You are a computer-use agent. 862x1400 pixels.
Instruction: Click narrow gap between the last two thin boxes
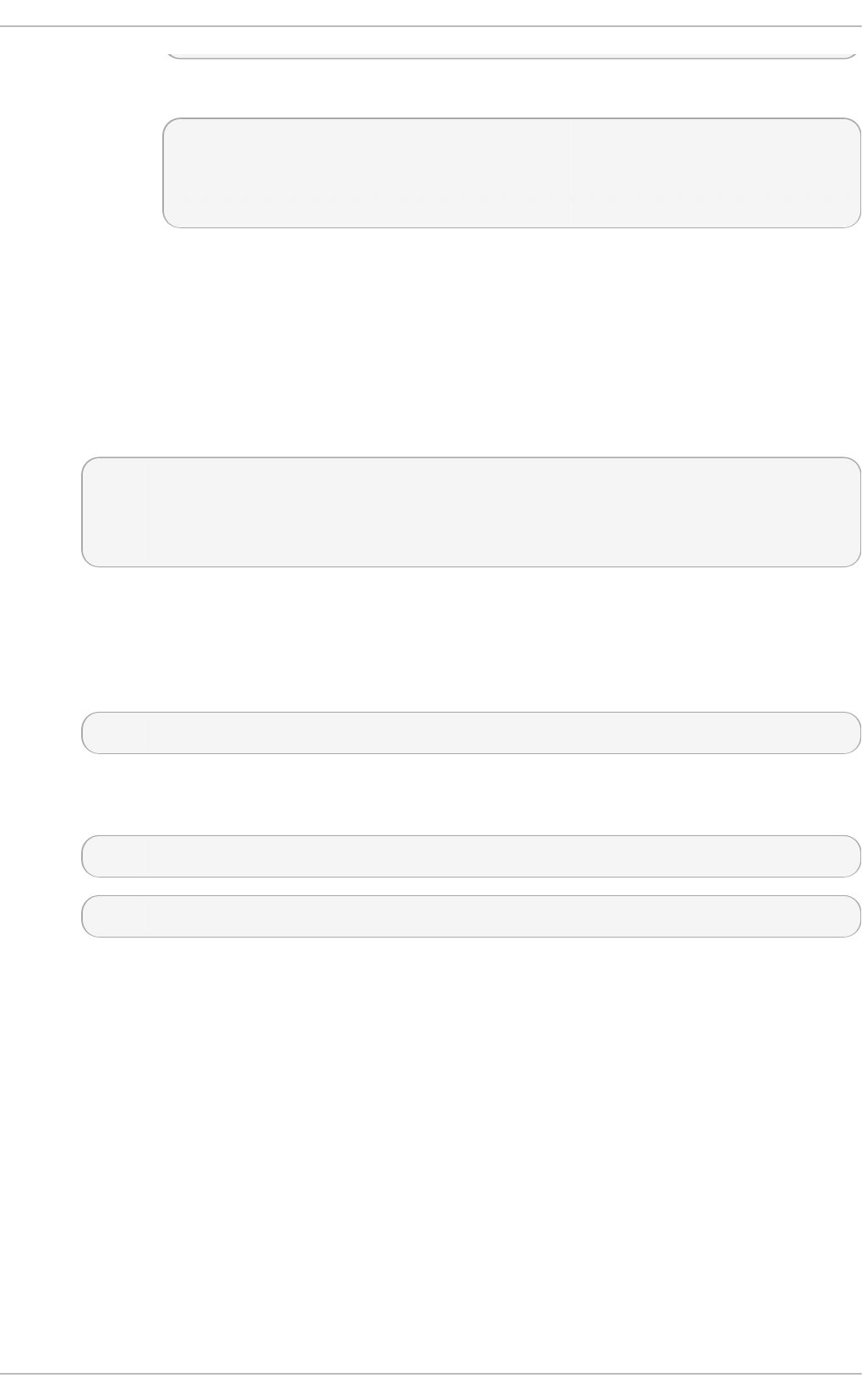(471, 886)
